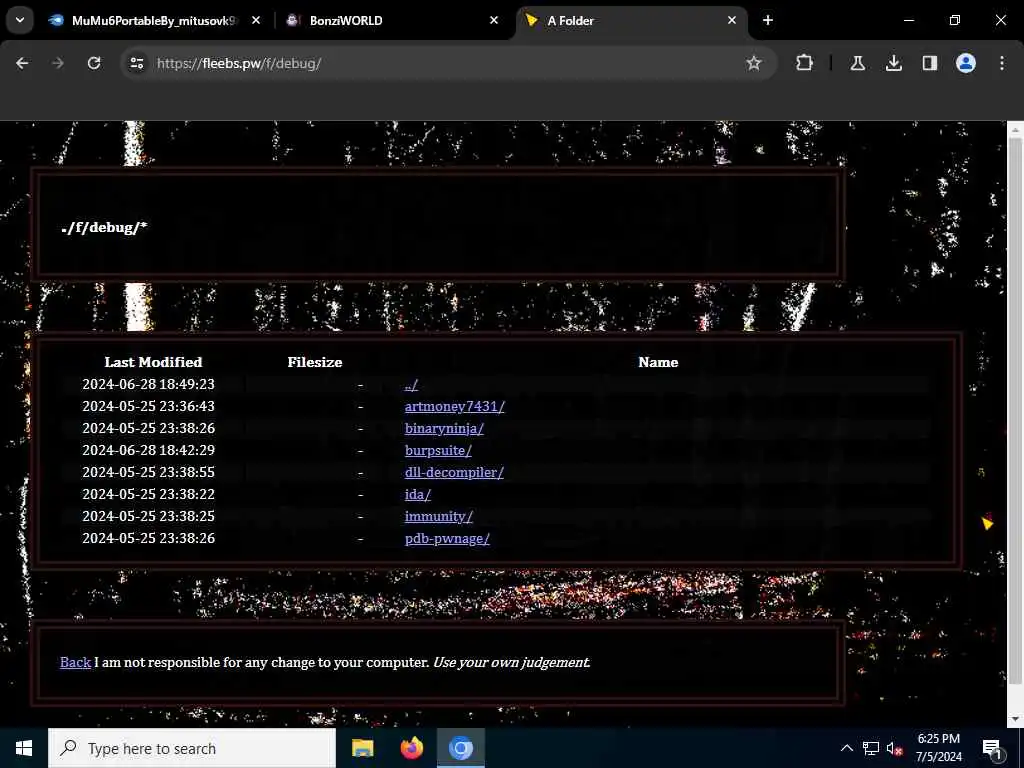This screenshot has width=1024, height=768.
Task: Switch to MuMu6PortableBy_mitusovk tab
Action: pos(154,20)
